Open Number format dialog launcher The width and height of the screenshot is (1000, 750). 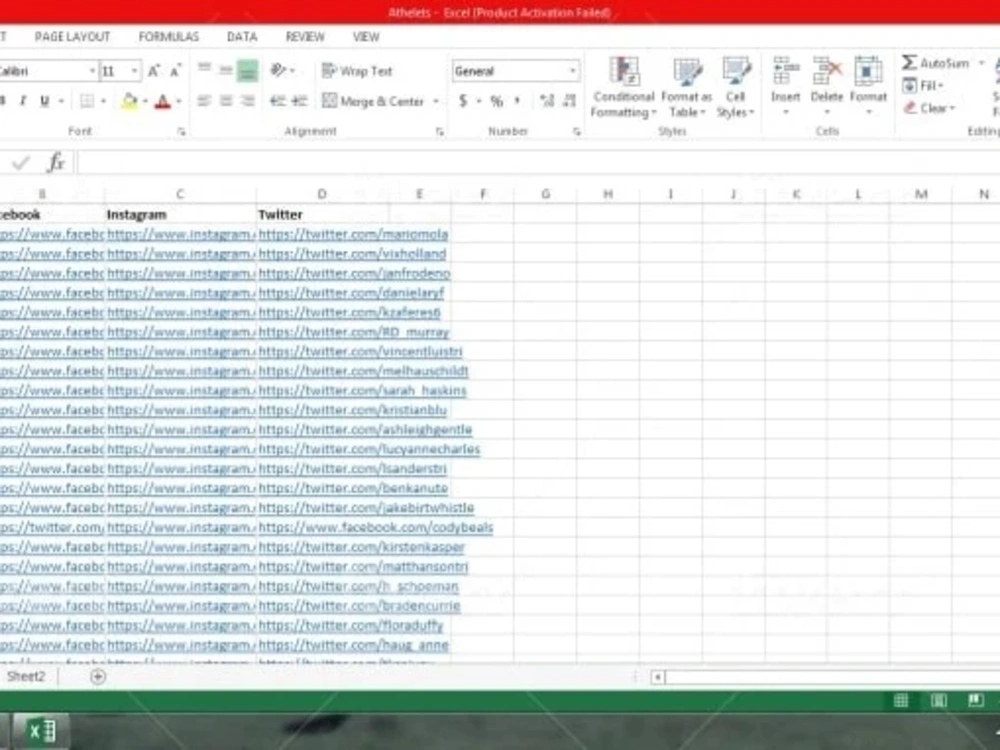pyautogui.click(x=577, y=131)
